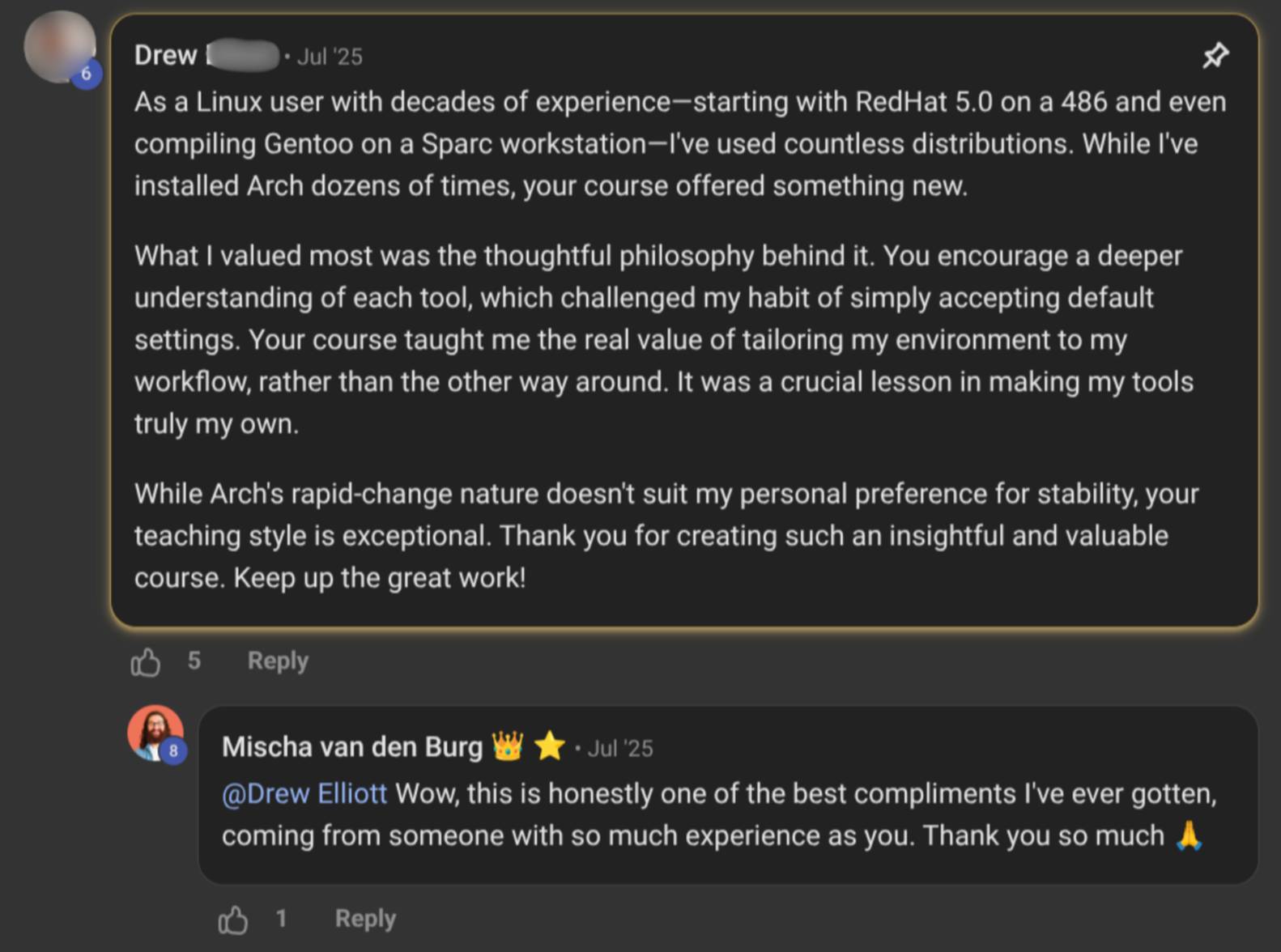1281x952 pixels.
Task: Open the @Drew Elliott mention link
Action: click(304, 793)
